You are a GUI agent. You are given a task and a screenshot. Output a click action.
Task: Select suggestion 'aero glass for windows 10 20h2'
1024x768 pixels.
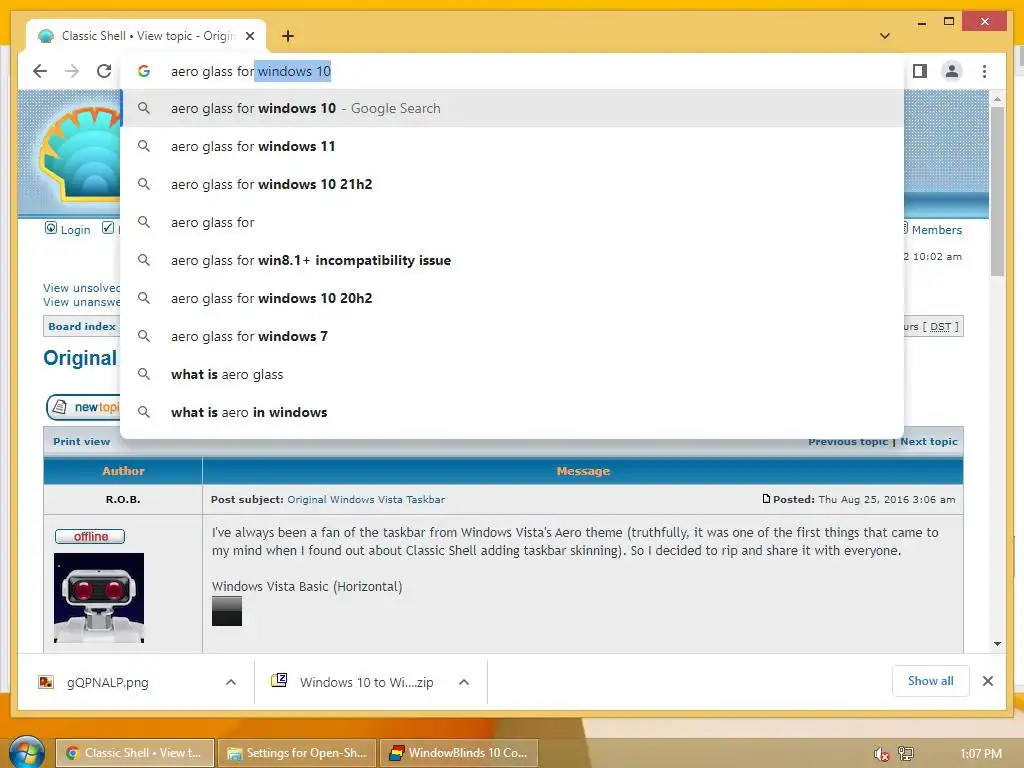[x=512, y=298]
